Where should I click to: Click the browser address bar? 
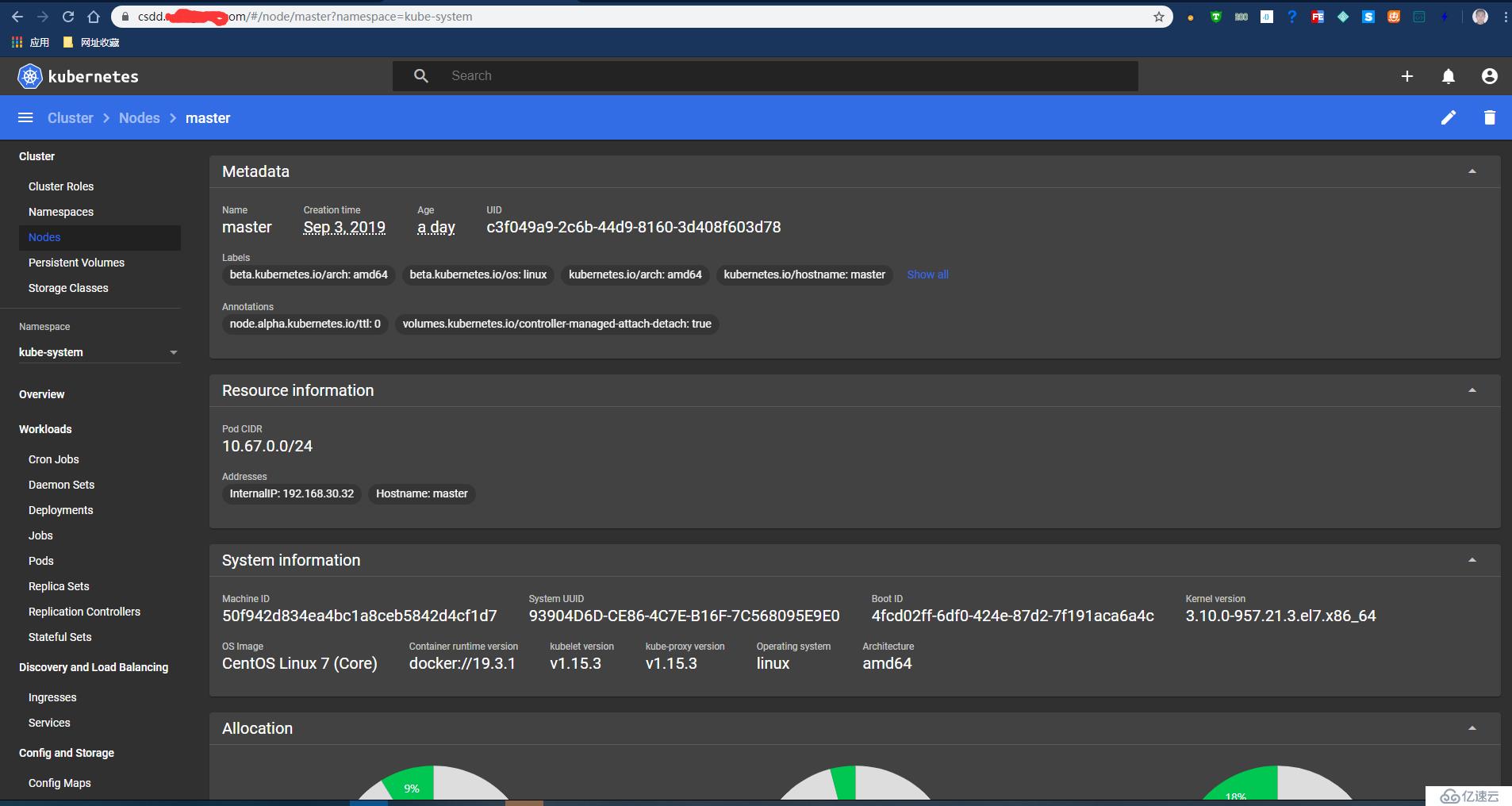(643, 16)
